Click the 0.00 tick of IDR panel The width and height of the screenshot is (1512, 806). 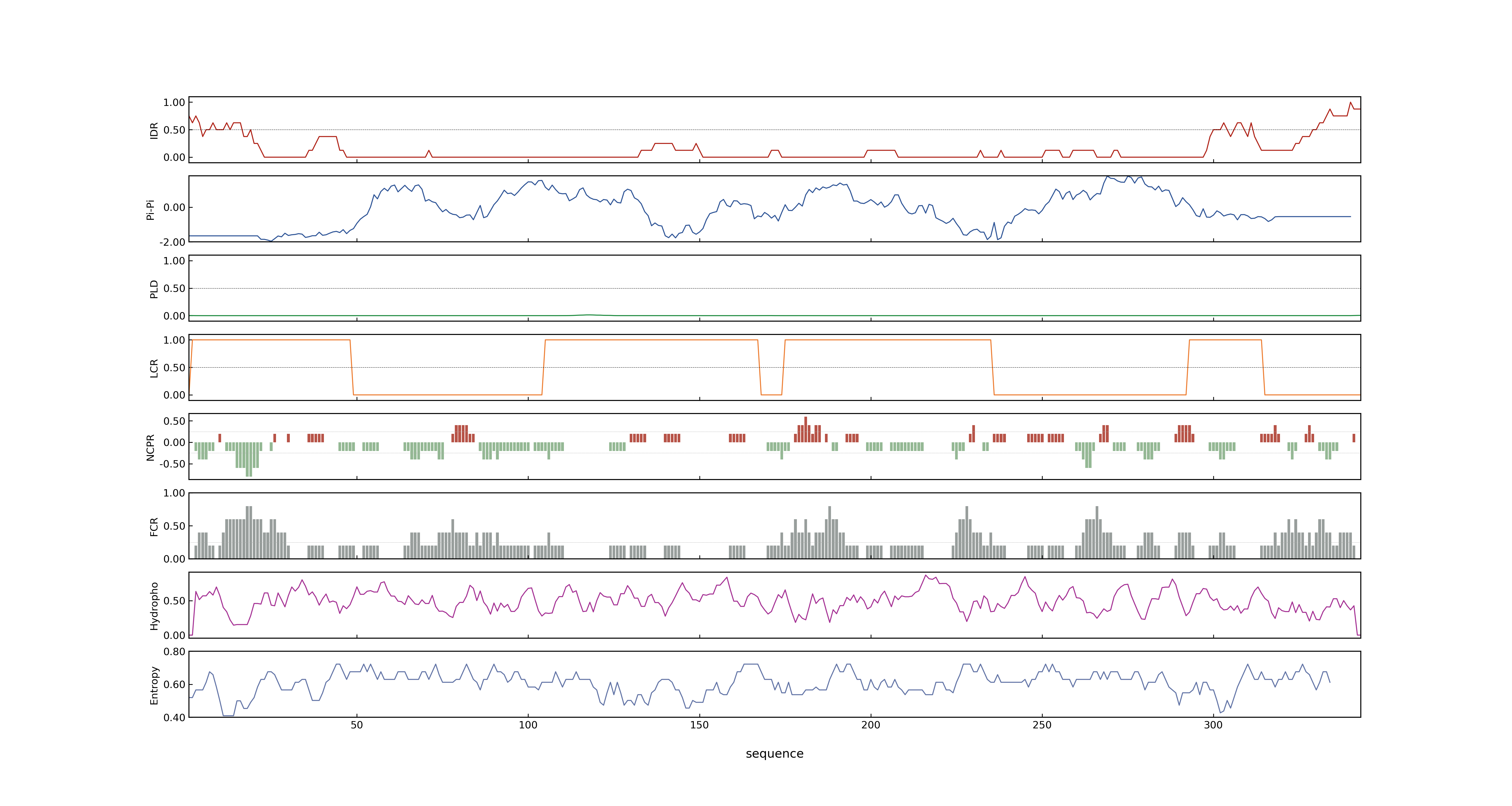point(174,157)
